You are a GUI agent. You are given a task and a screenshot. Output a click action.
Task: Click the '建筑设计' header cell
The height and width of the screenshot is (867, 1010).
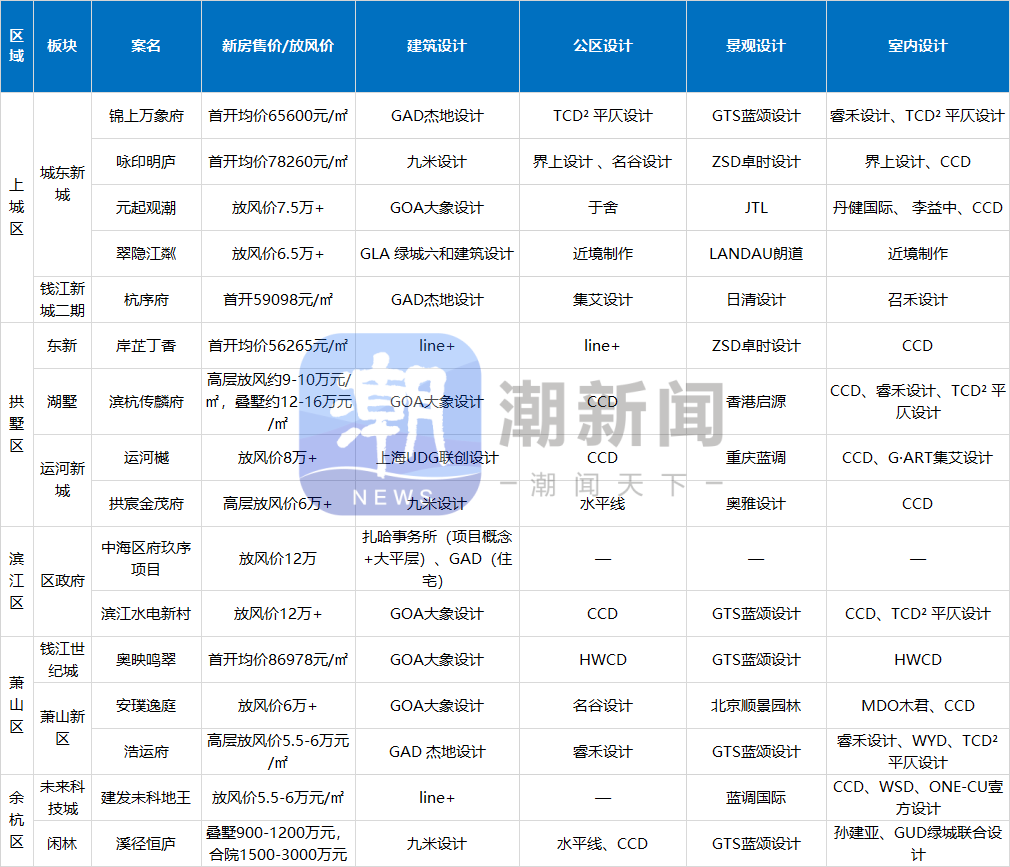coord(437,46)
